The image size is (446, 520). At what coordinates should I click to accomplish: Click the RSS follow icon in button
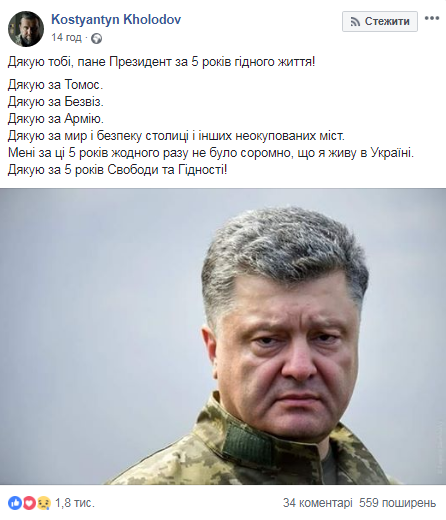coord(355,22)
